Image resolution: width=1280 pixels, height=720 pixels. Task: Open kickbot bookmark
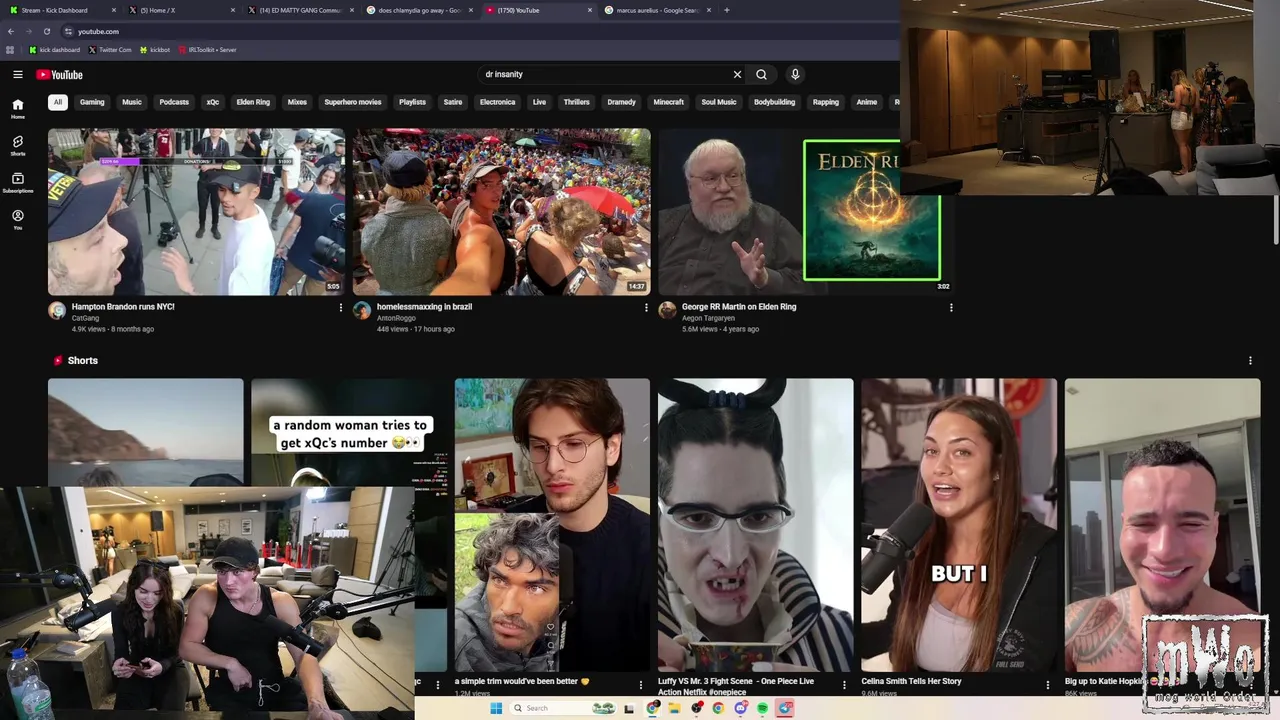[155, 49]
